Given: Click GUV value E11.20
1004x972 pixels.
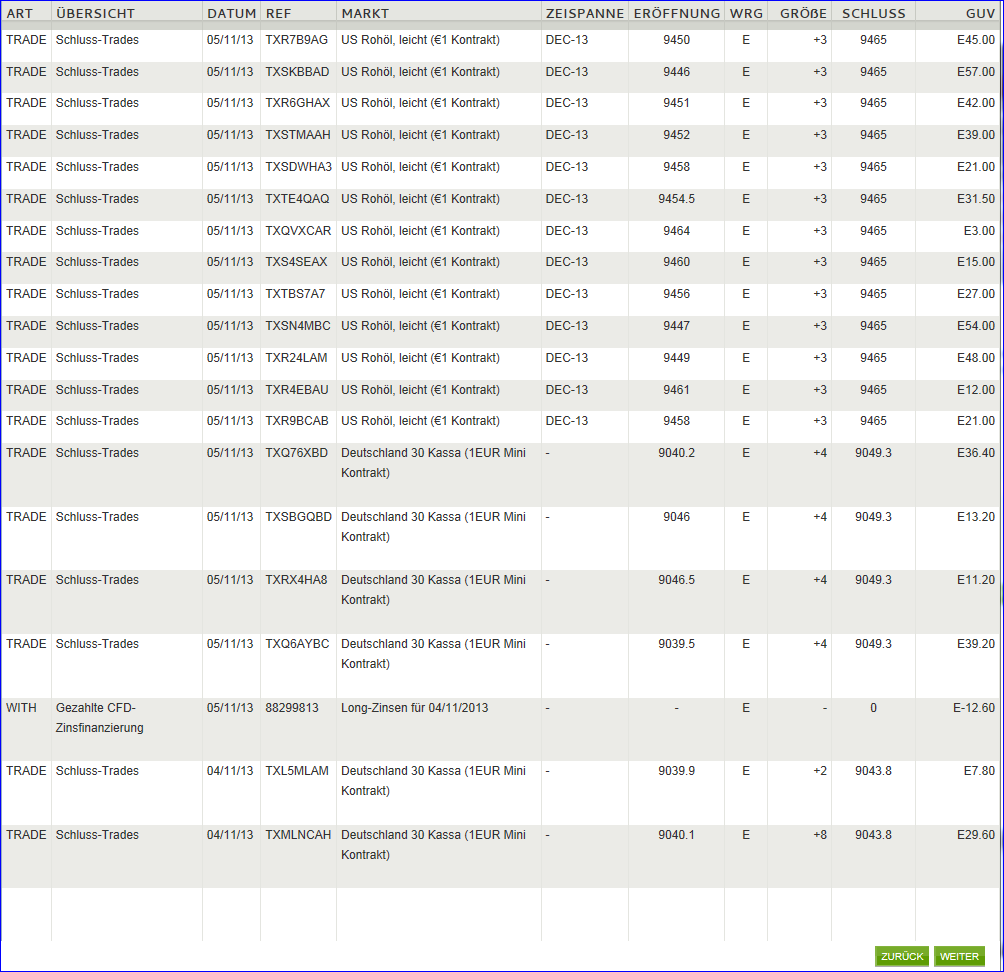Looking at the screenshot, I should click(x=976, y=579).
